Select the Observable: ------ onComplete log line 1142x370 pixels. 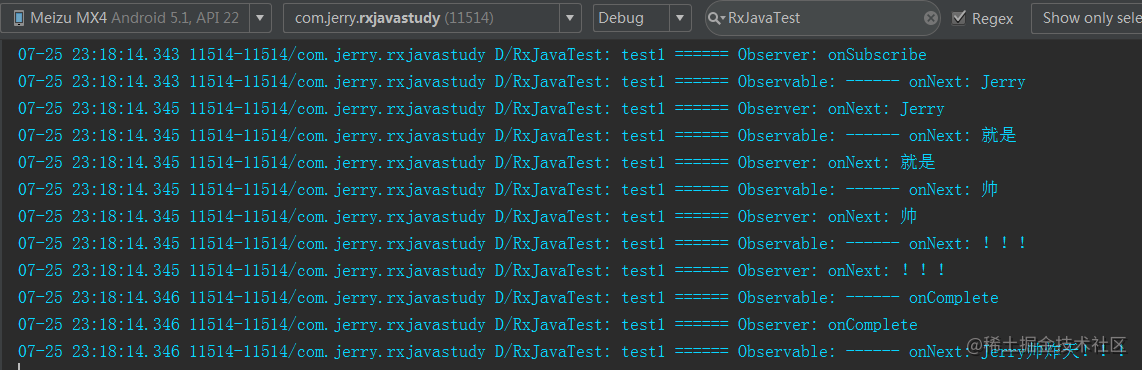508,297
